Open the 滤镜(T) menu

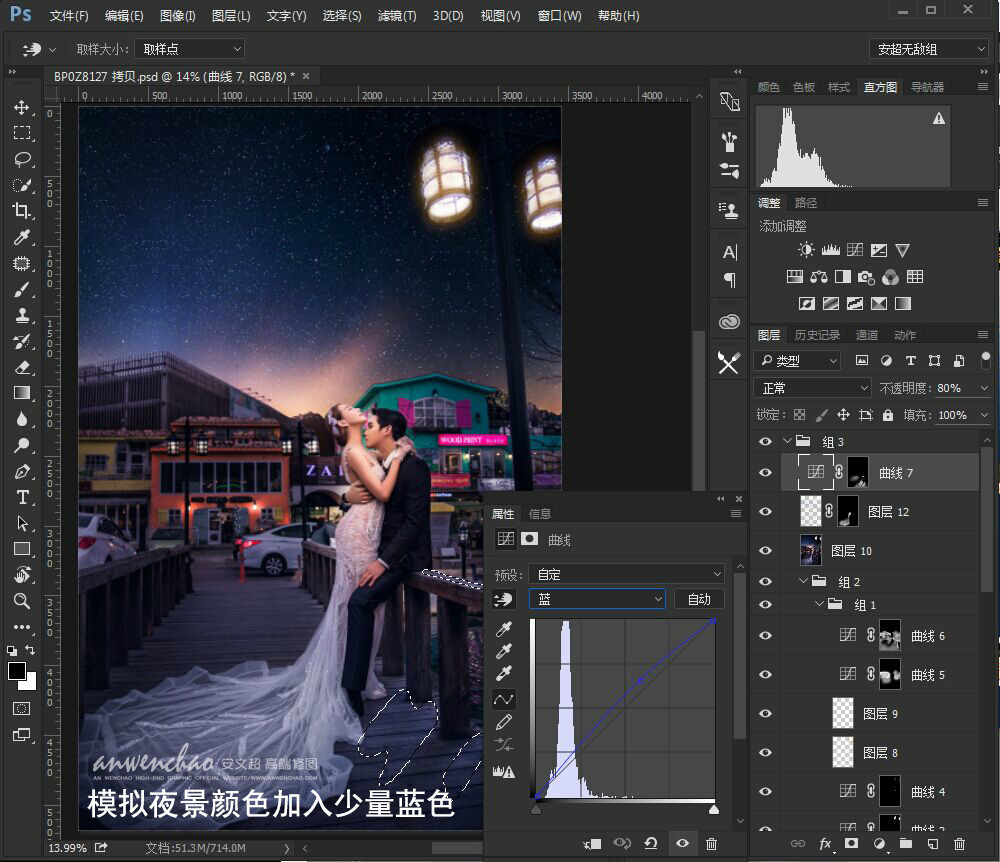tap(397, 16)
